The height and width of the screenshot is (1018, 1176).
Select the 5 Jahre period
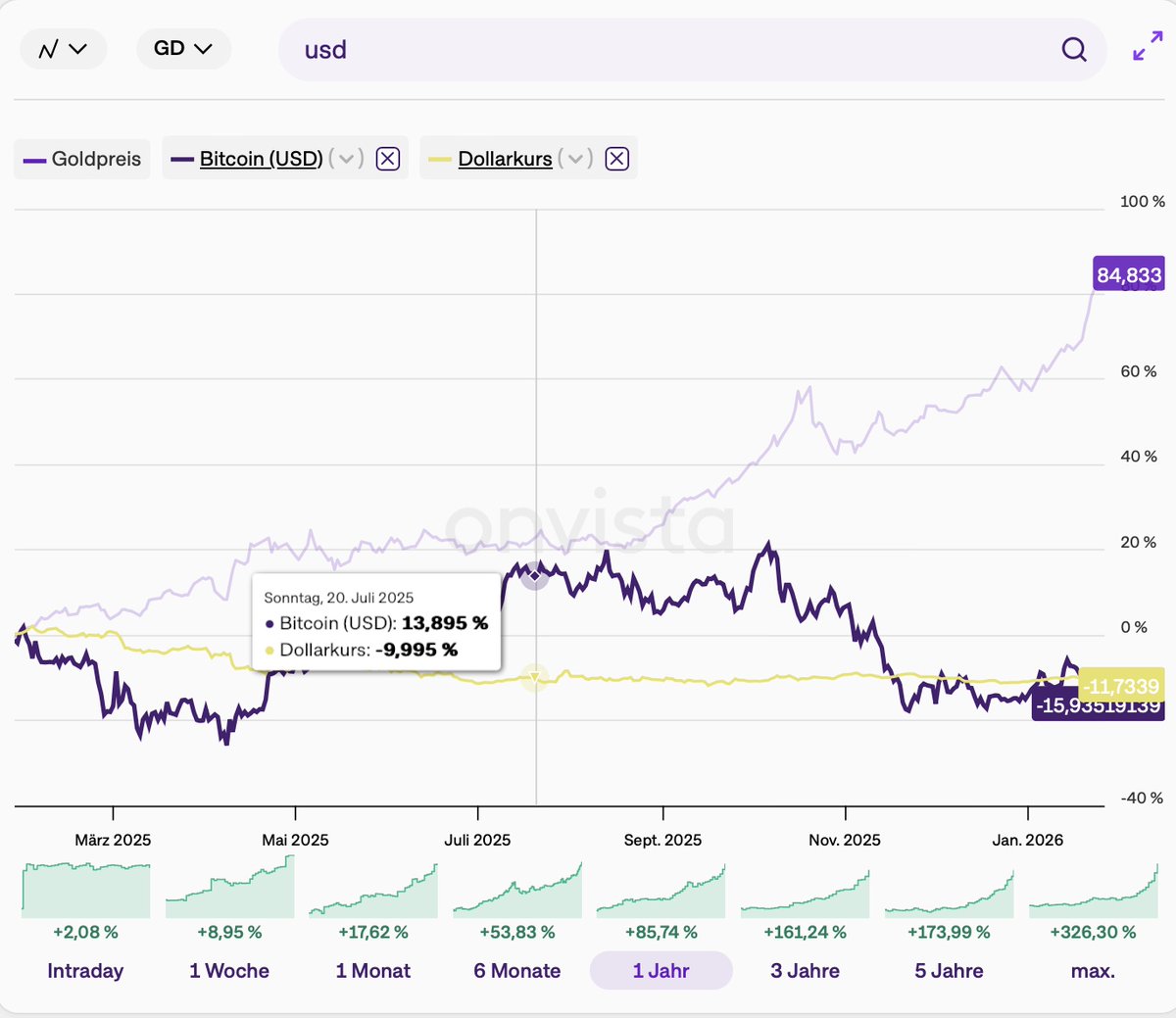949,970
